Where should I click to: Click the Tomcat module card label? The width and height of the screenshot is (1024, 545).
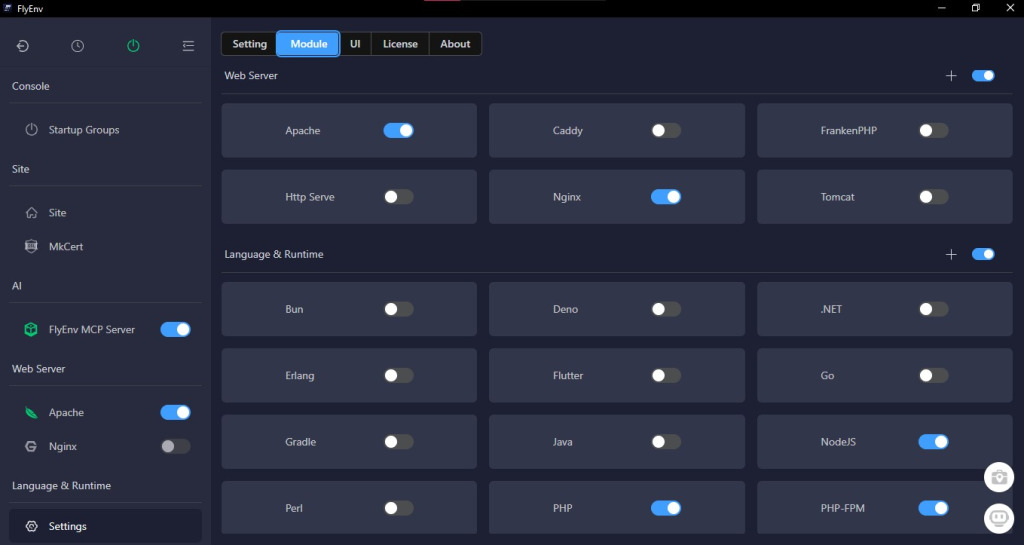(x=837, y=196)
